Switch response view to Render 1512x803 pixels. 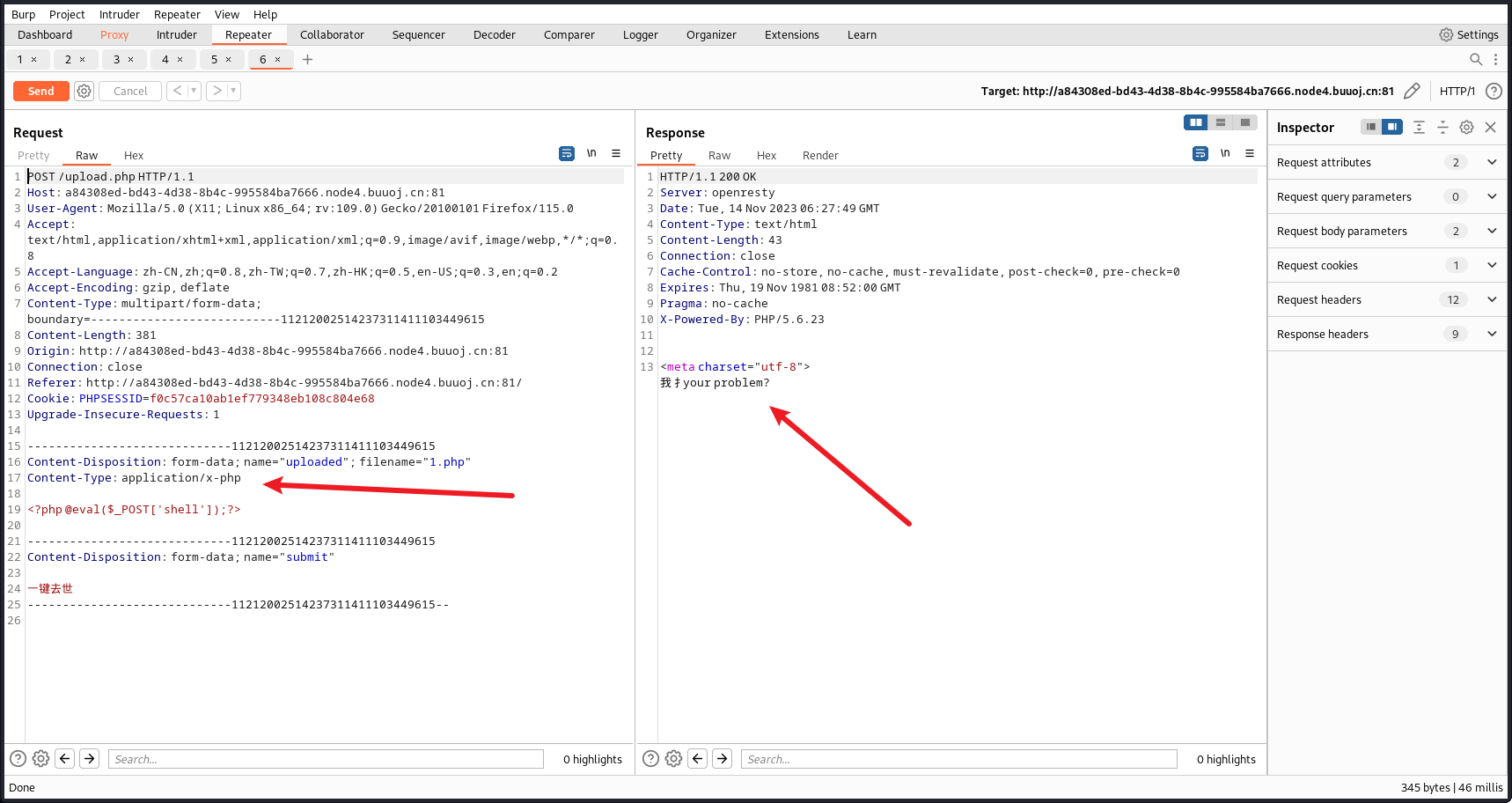[x=820, y=155]
